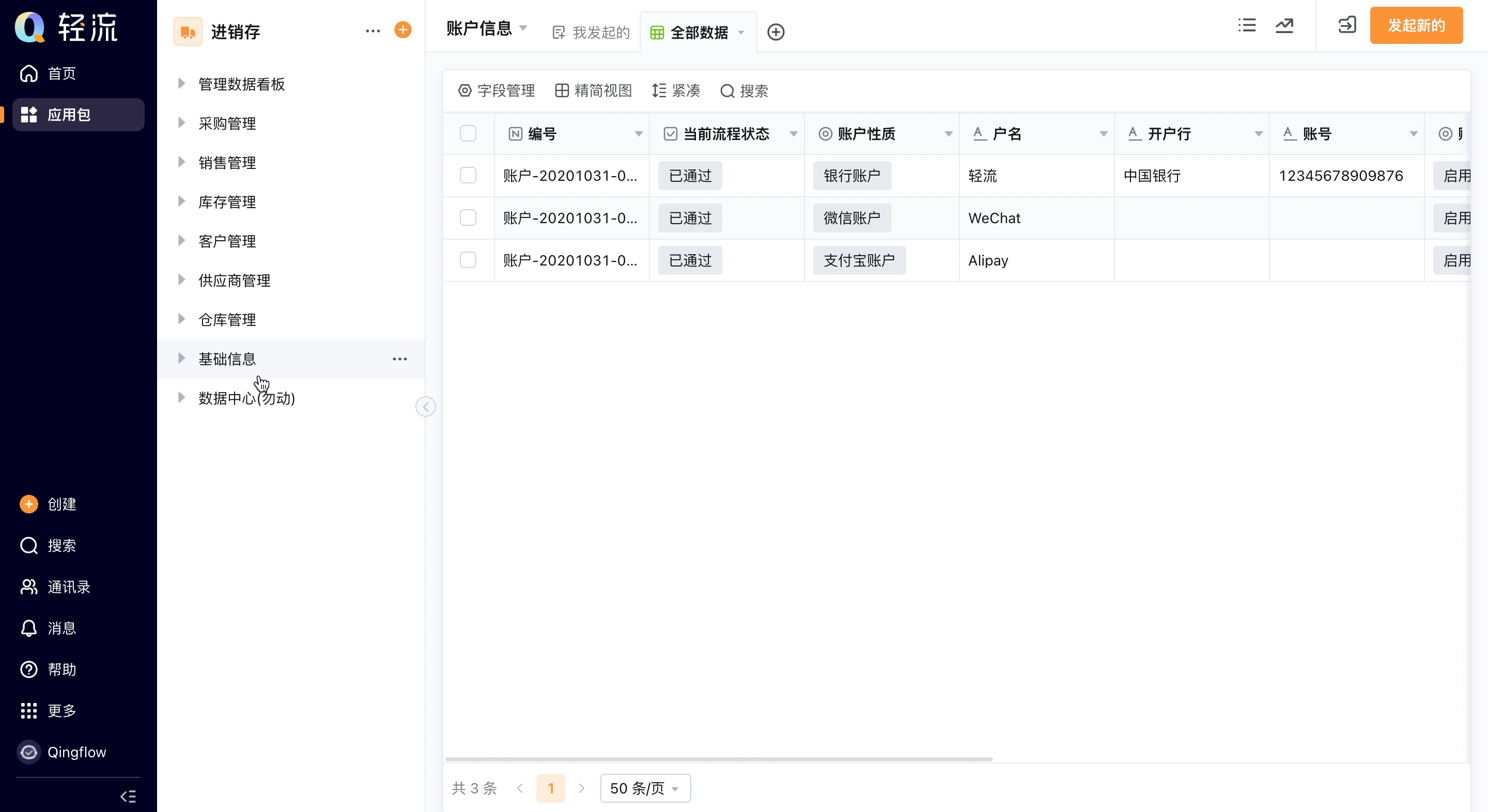Open the 应用包 apps icon
This screenshot has height=812, width=1488.
pyautogui.click(x=29, y=114)
